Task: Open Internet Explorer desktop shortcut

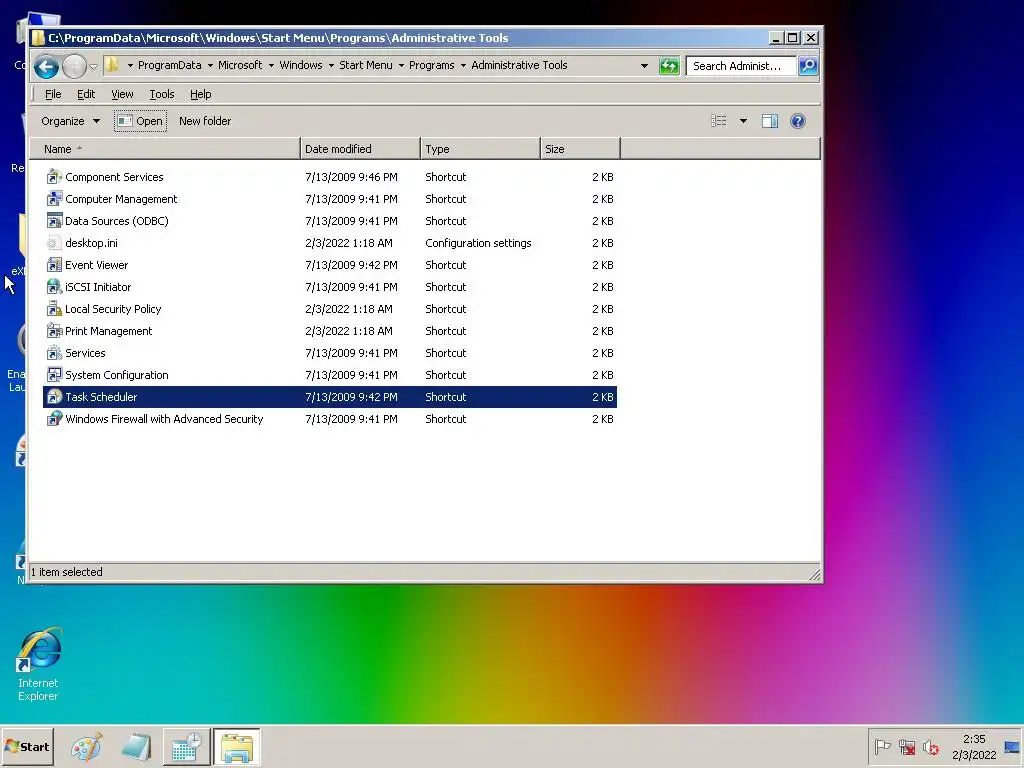Action: tap(39, 664)
